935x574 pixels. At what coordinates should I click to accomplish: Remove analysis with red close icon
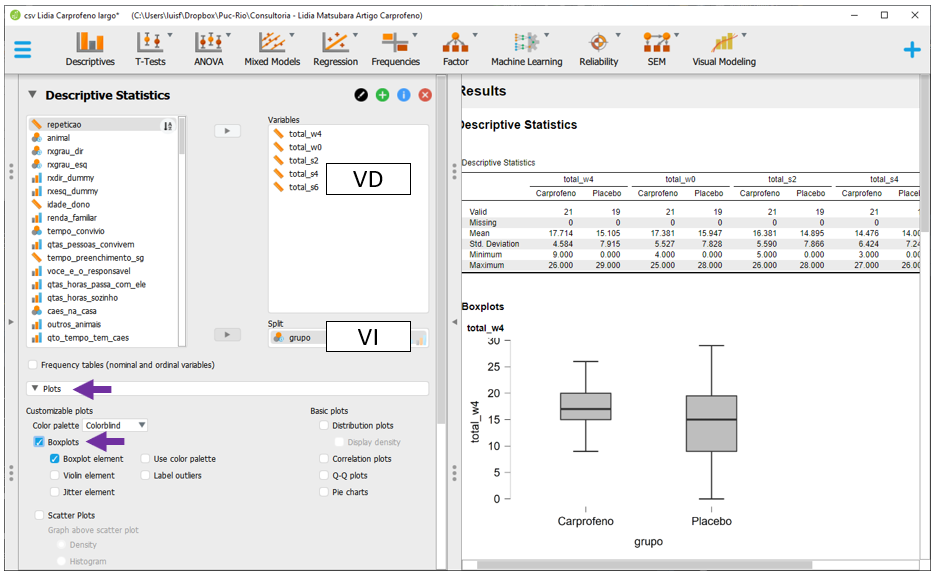click(425, 95)
